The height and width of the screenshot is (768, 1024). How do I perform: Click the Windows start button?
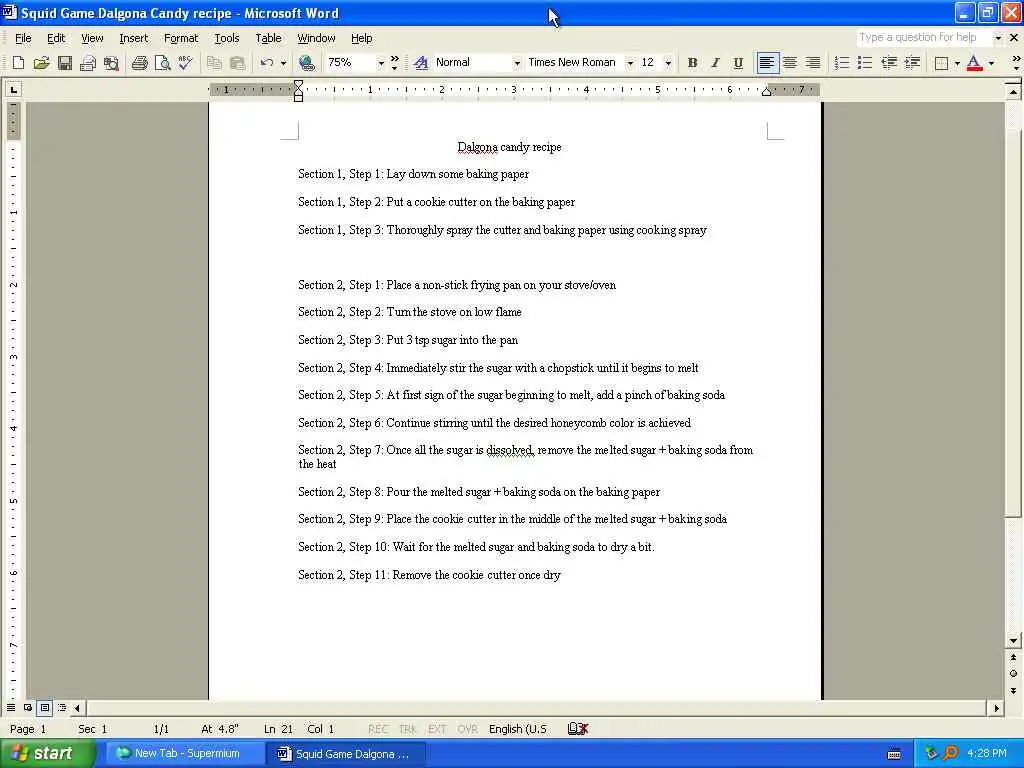47,753
